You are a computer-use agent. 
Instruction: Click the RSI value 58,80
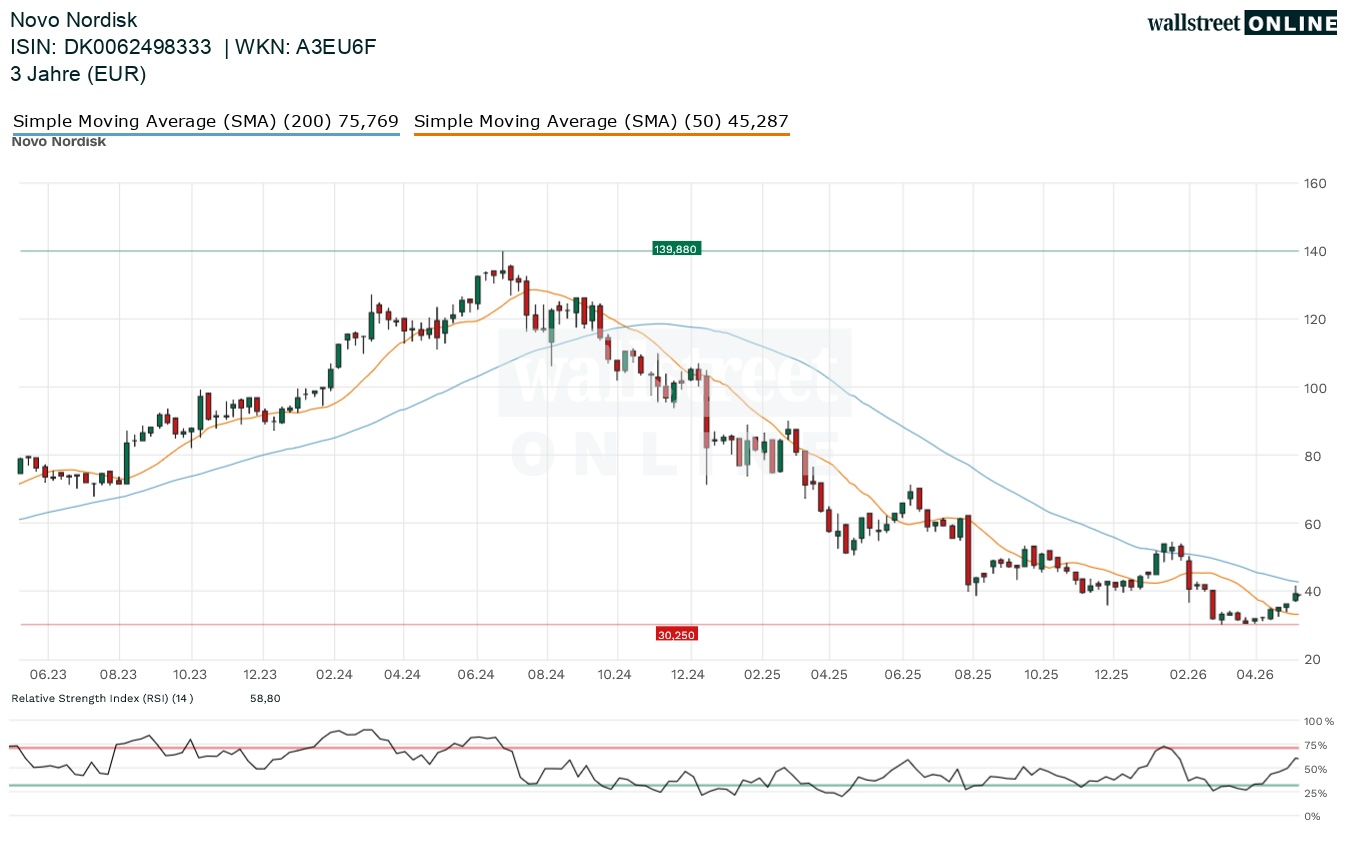pyautogui.click(x=265, y=698)
